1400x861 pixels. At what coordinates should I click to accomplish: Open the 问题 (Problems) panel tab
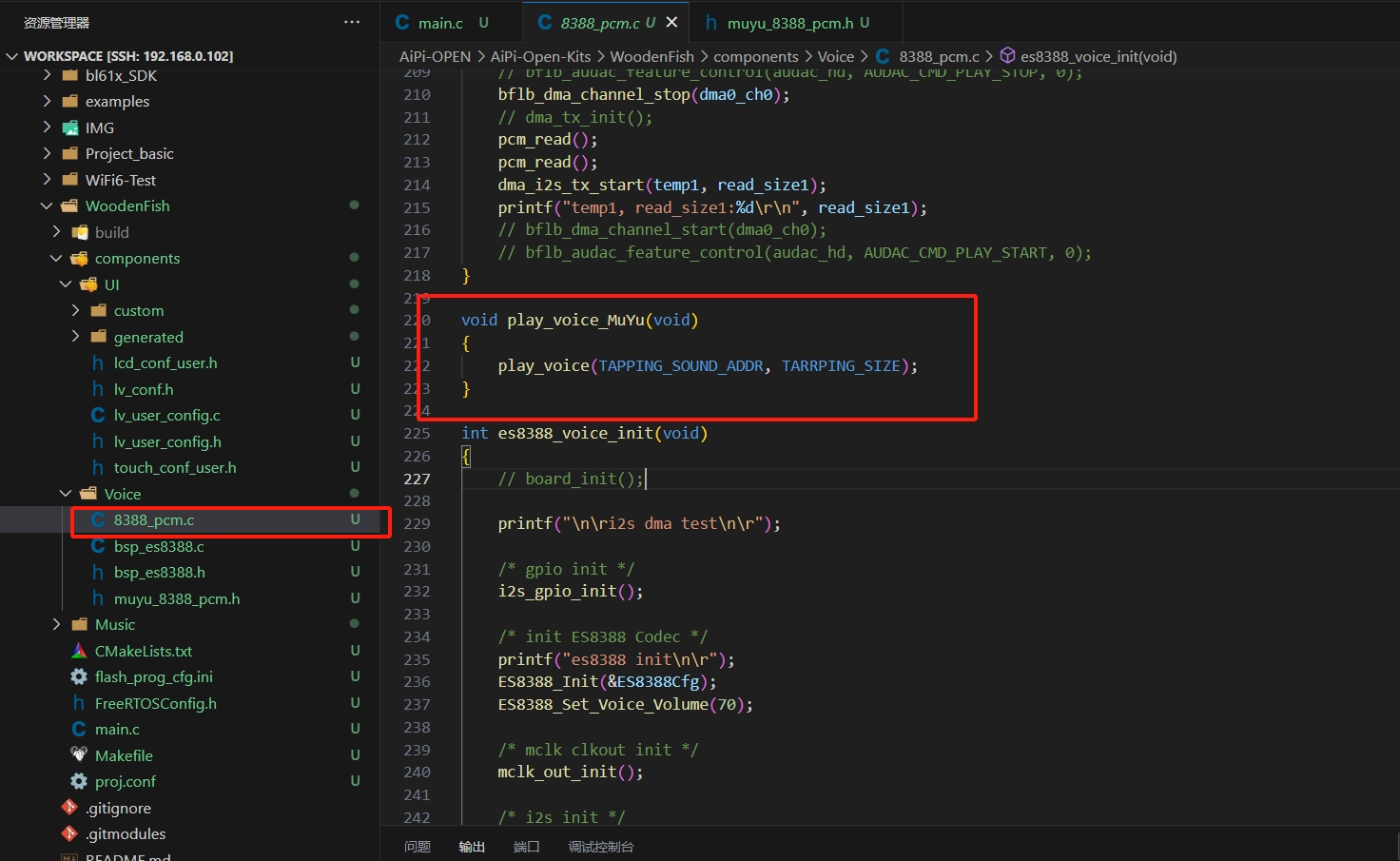pos(418,847)
